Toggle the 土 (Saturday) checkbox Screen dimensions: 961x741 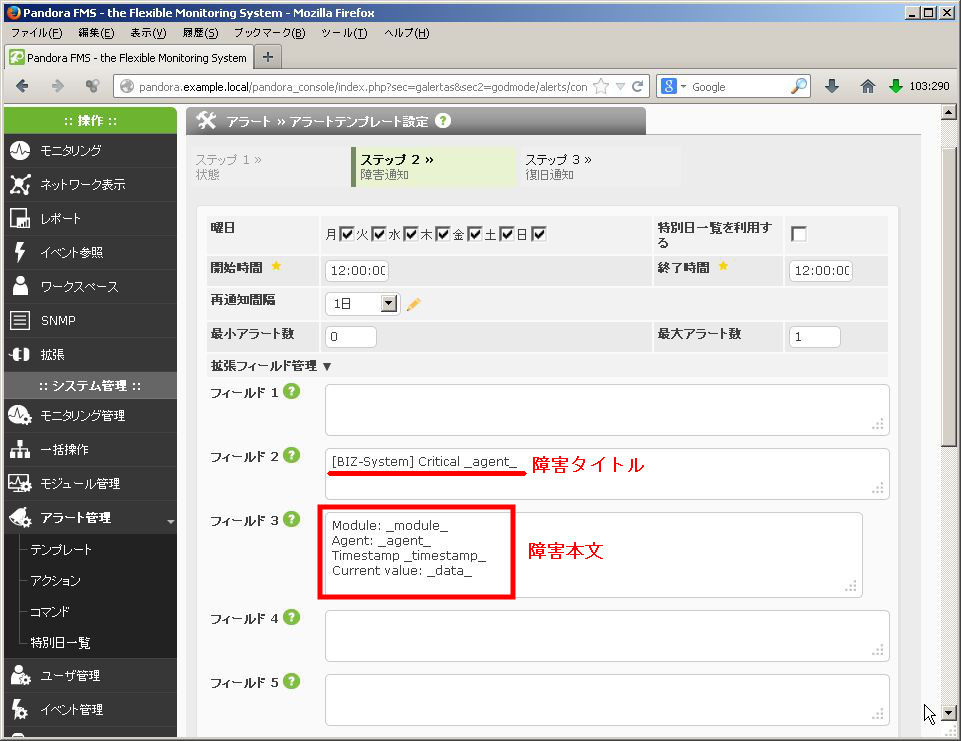click(506, 234)
